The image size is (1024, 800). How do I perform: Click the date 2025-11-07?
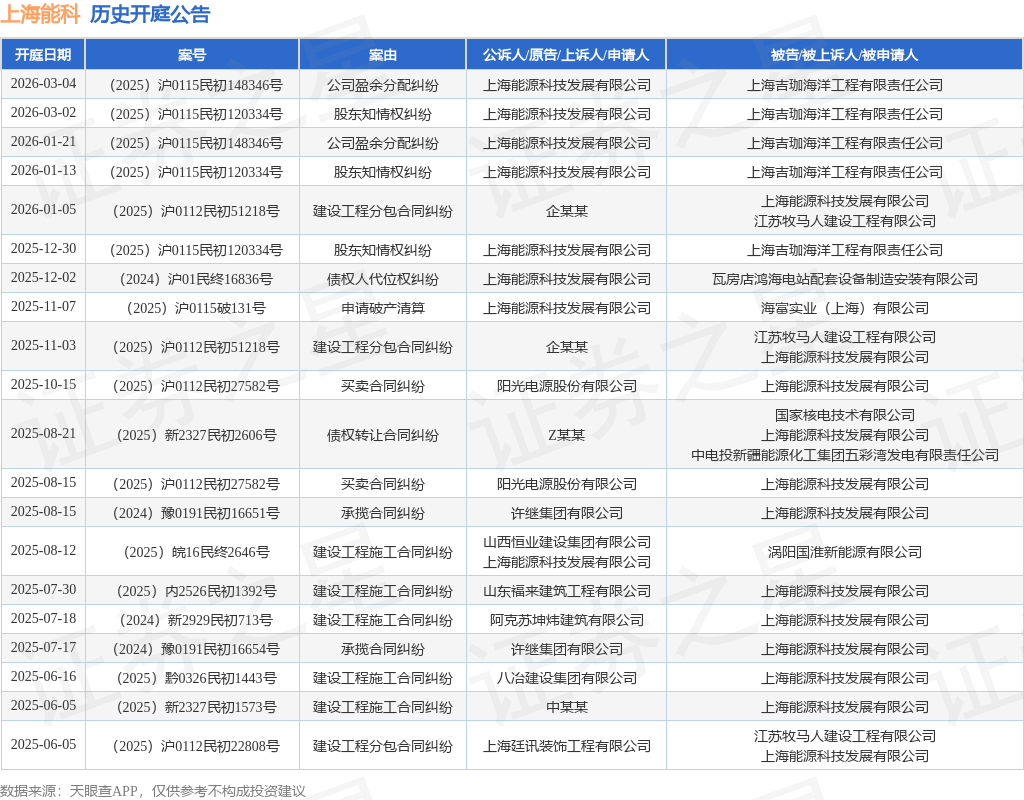43,306
